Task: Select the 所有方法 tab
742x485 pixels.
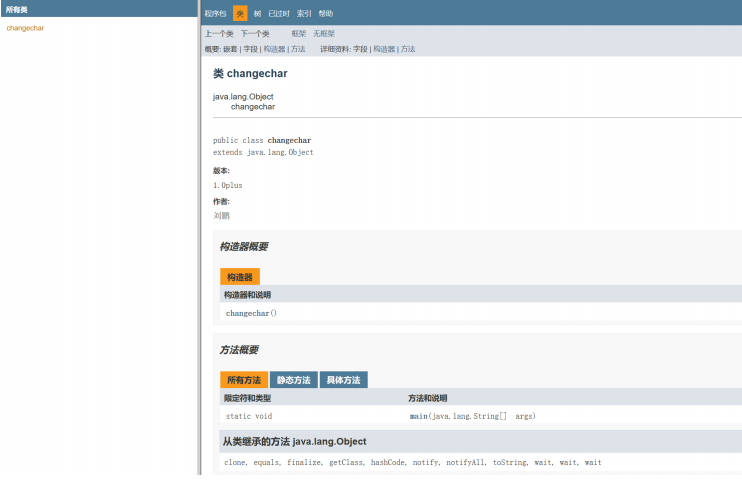Action: [244, 380]
